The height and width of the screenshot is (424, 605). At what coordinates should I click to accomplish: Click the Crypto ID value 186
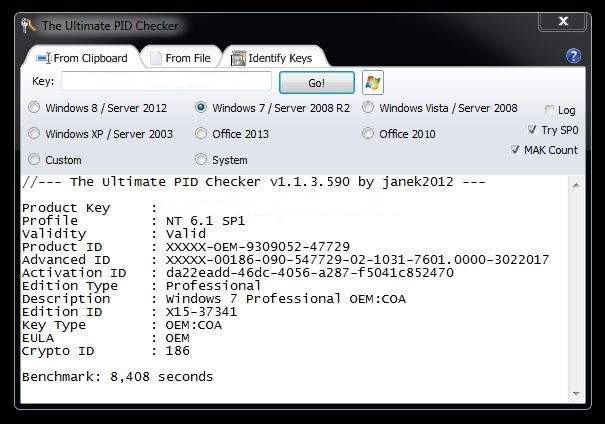click(x=177, y=351)
